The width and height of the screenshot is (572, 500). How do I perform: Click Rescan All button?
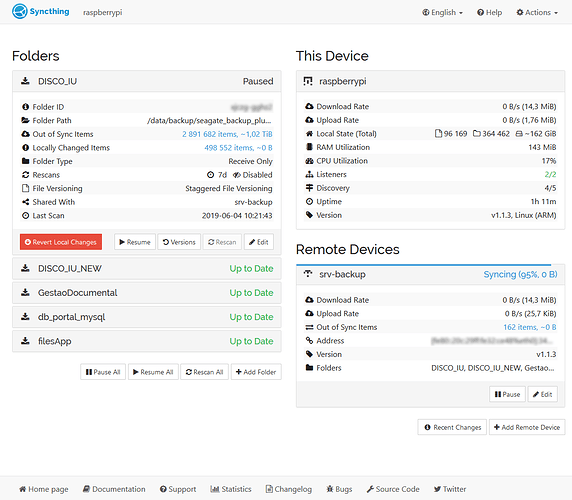[204, 372]
